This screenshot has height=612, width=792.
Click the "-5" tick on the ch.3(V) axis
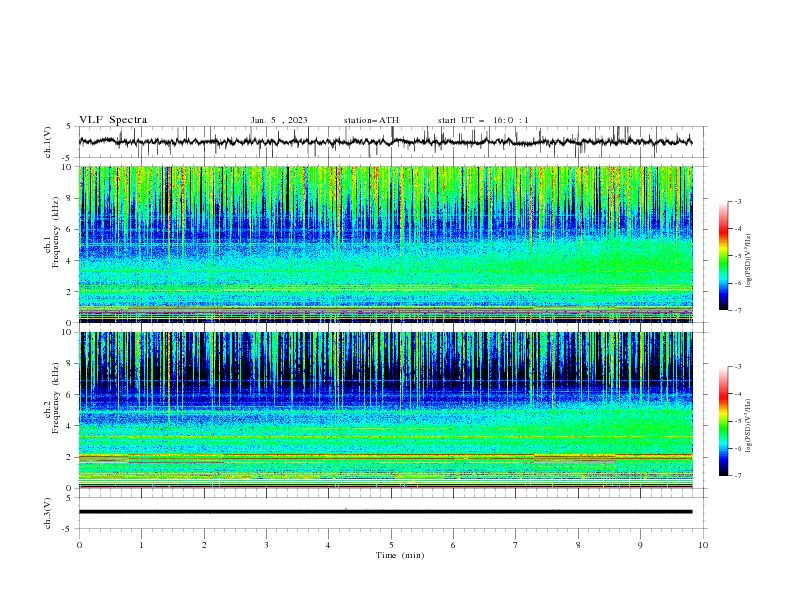coord(68,529)
